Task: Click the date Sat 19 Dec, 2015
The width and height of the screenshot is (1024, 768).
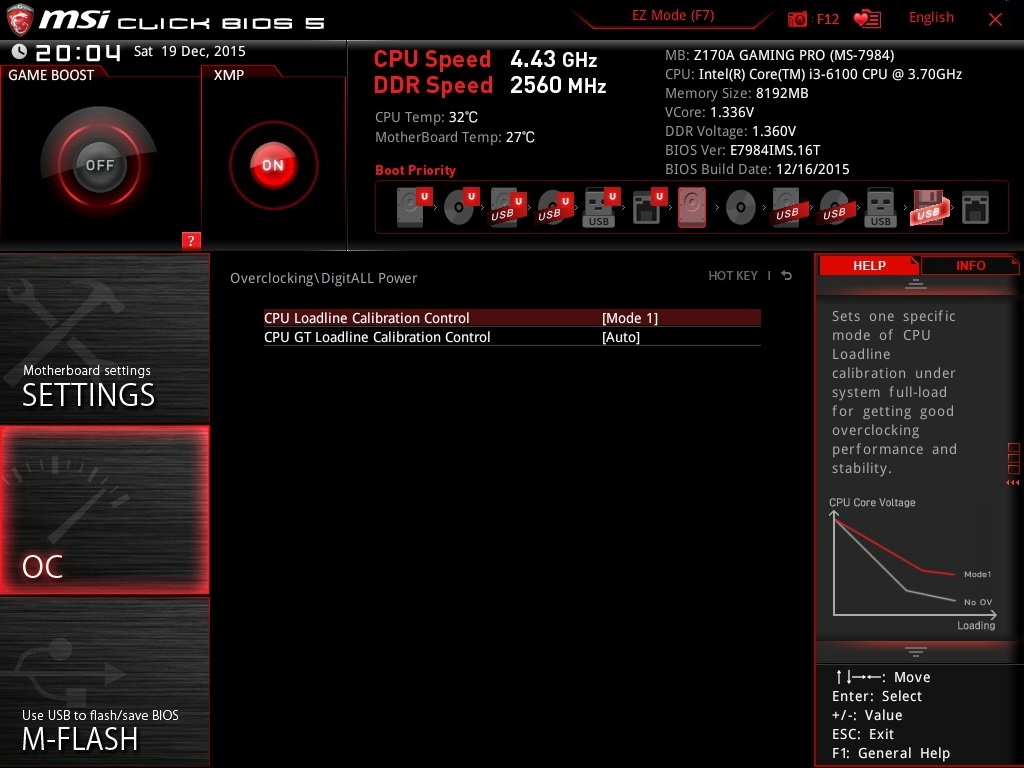Action: click(x=189, y=52)
